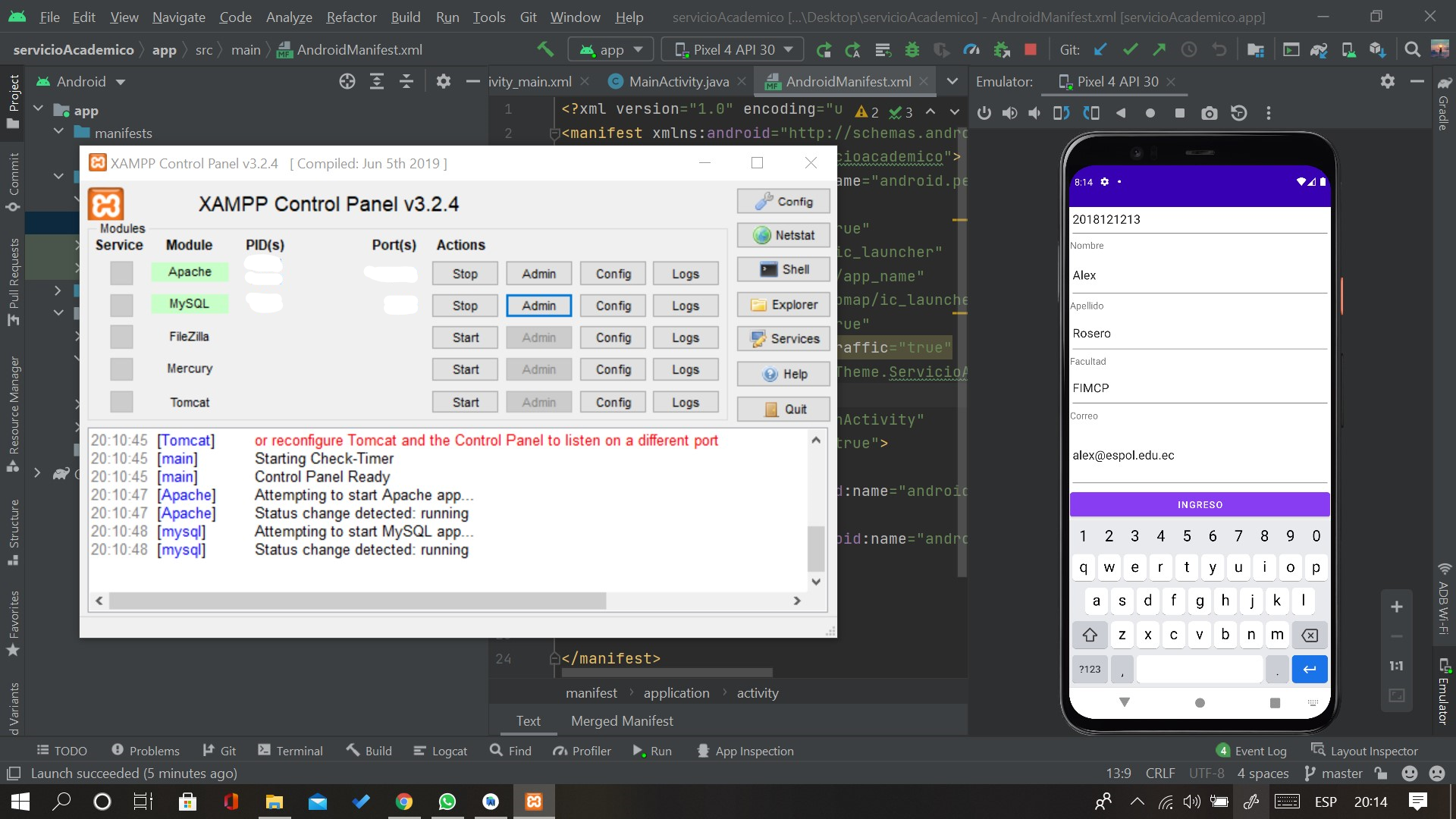Open XAMPP Netstat button
This screenshot has width=1456, height=819.
pos(783,235)
